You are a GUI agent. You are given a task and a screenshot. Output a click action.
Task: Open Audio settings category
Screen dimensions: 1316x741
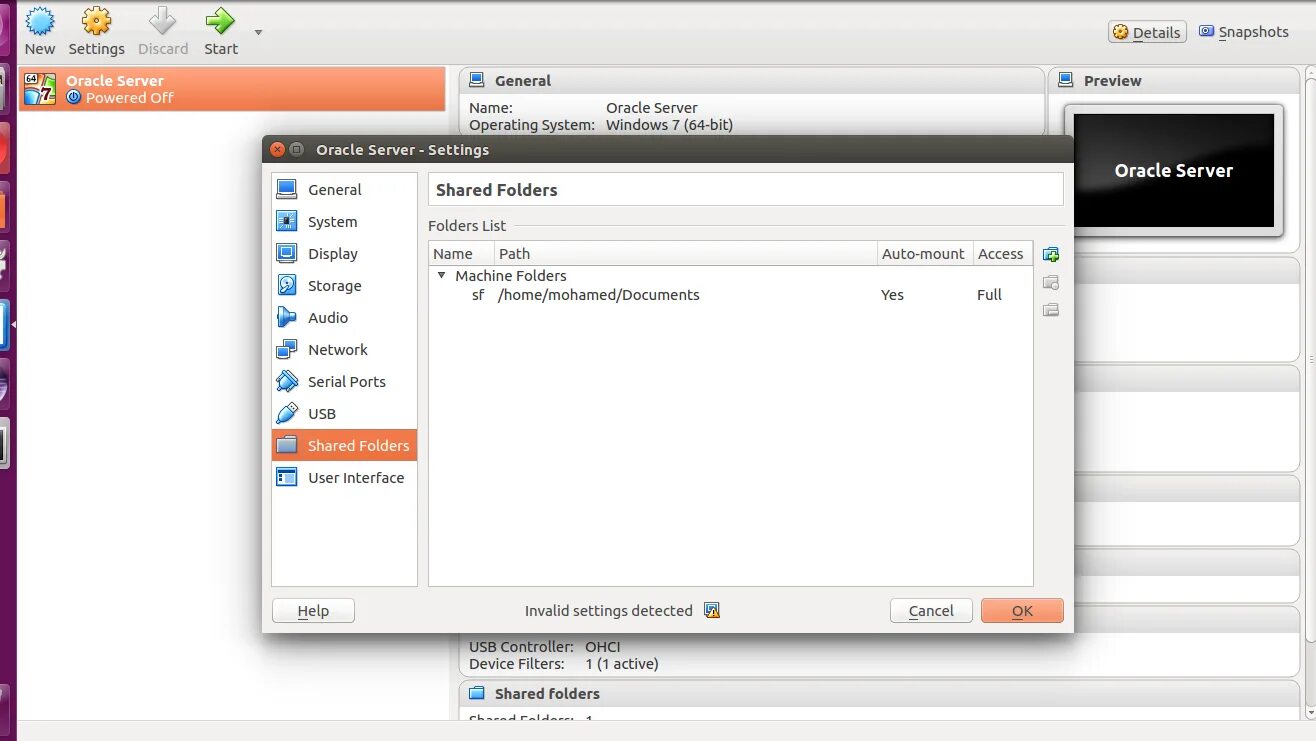click(344, 318)
